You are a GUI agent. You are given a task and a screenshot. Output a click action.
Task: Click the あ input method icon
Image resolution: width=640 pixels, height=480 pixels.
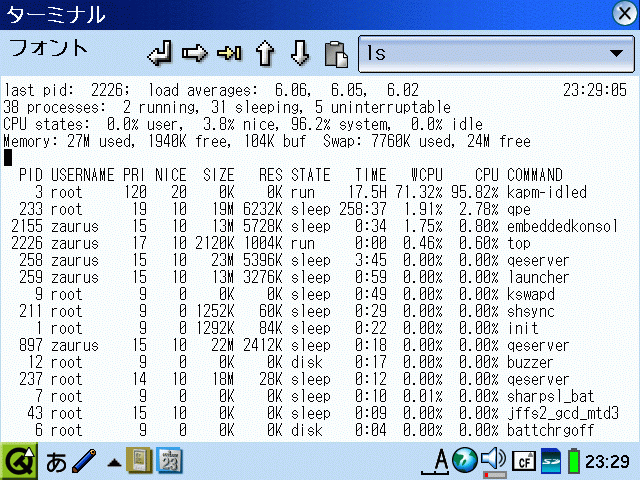click(x=56, y=462)
